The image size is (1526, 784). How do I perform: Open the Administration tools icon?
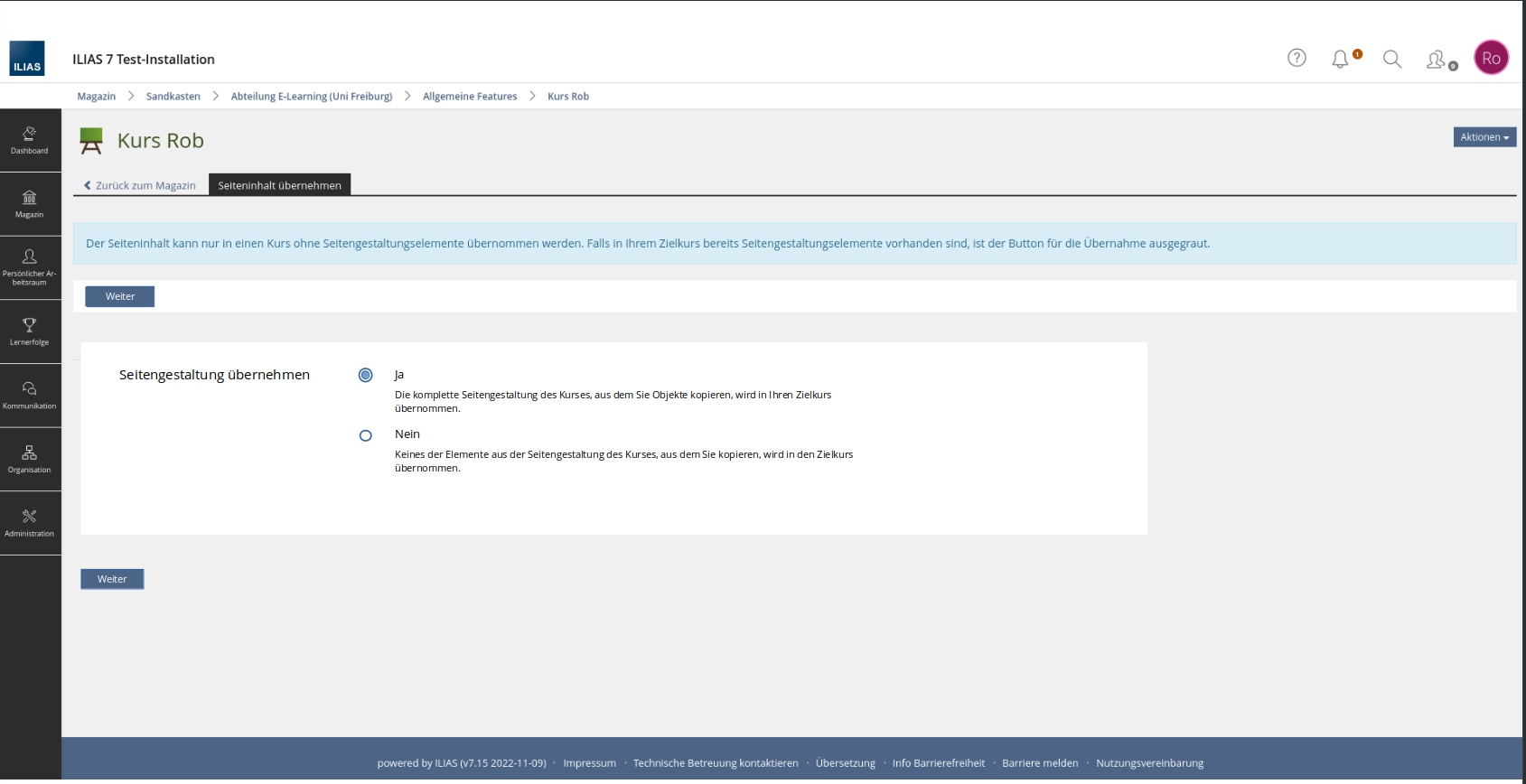click(x=30, y=523)
